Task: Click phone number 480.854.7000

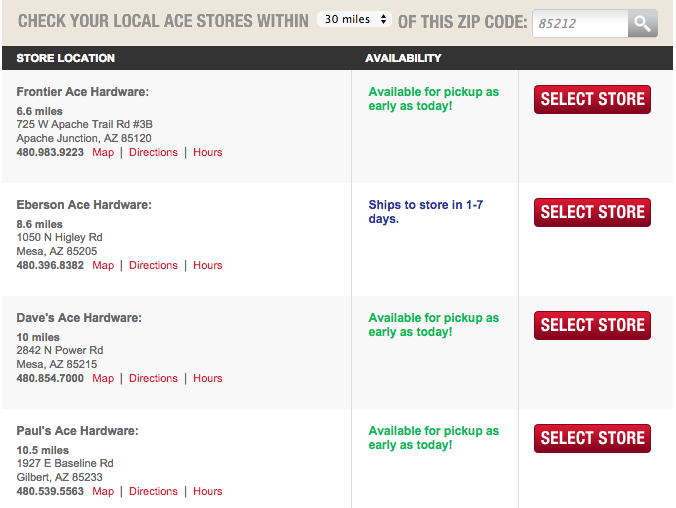Action: (x=50, y=378)
